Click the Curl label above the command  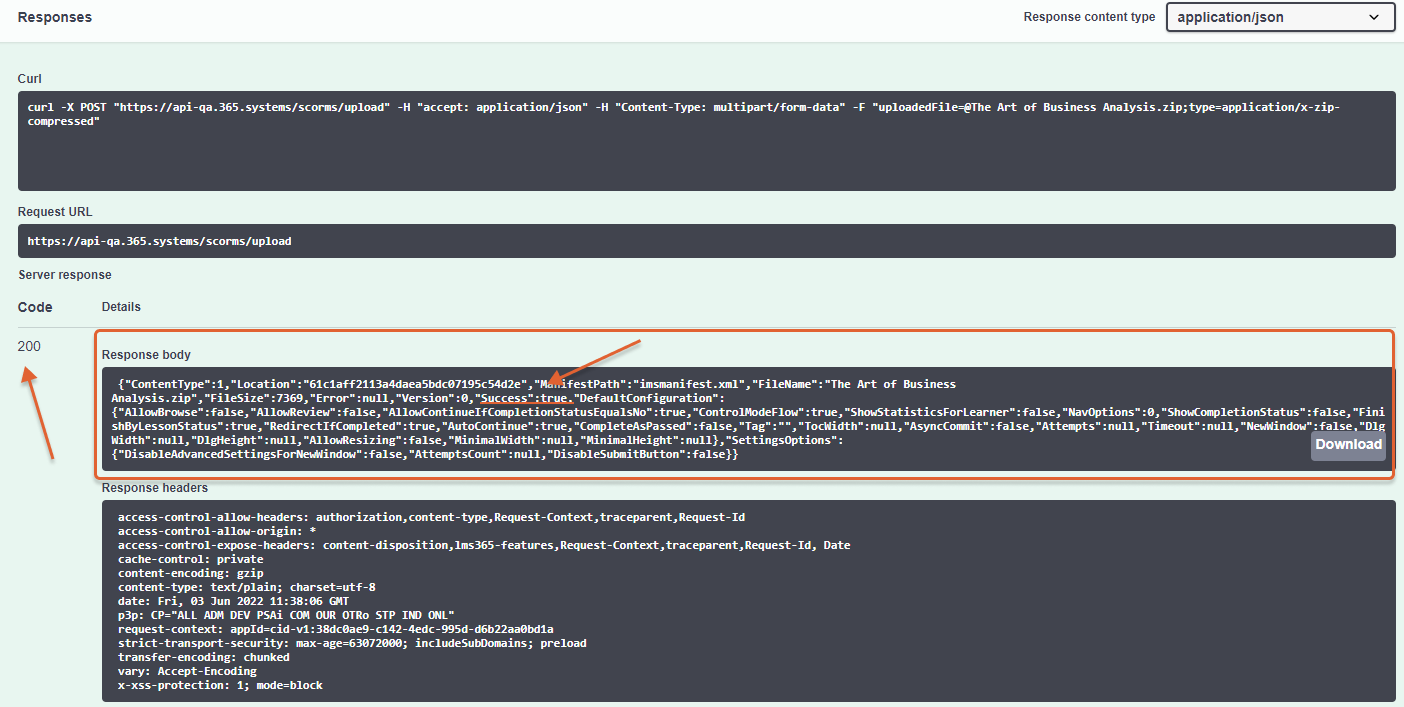click(30, 79)
